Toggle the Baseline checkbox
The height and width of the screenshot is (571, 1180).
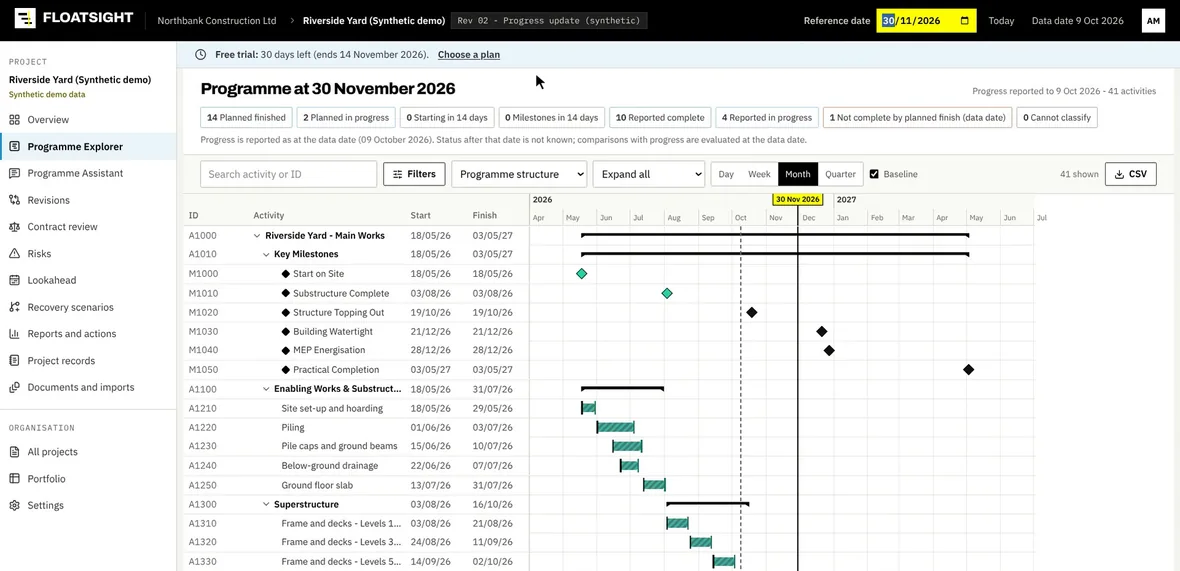tap(874, 174)
